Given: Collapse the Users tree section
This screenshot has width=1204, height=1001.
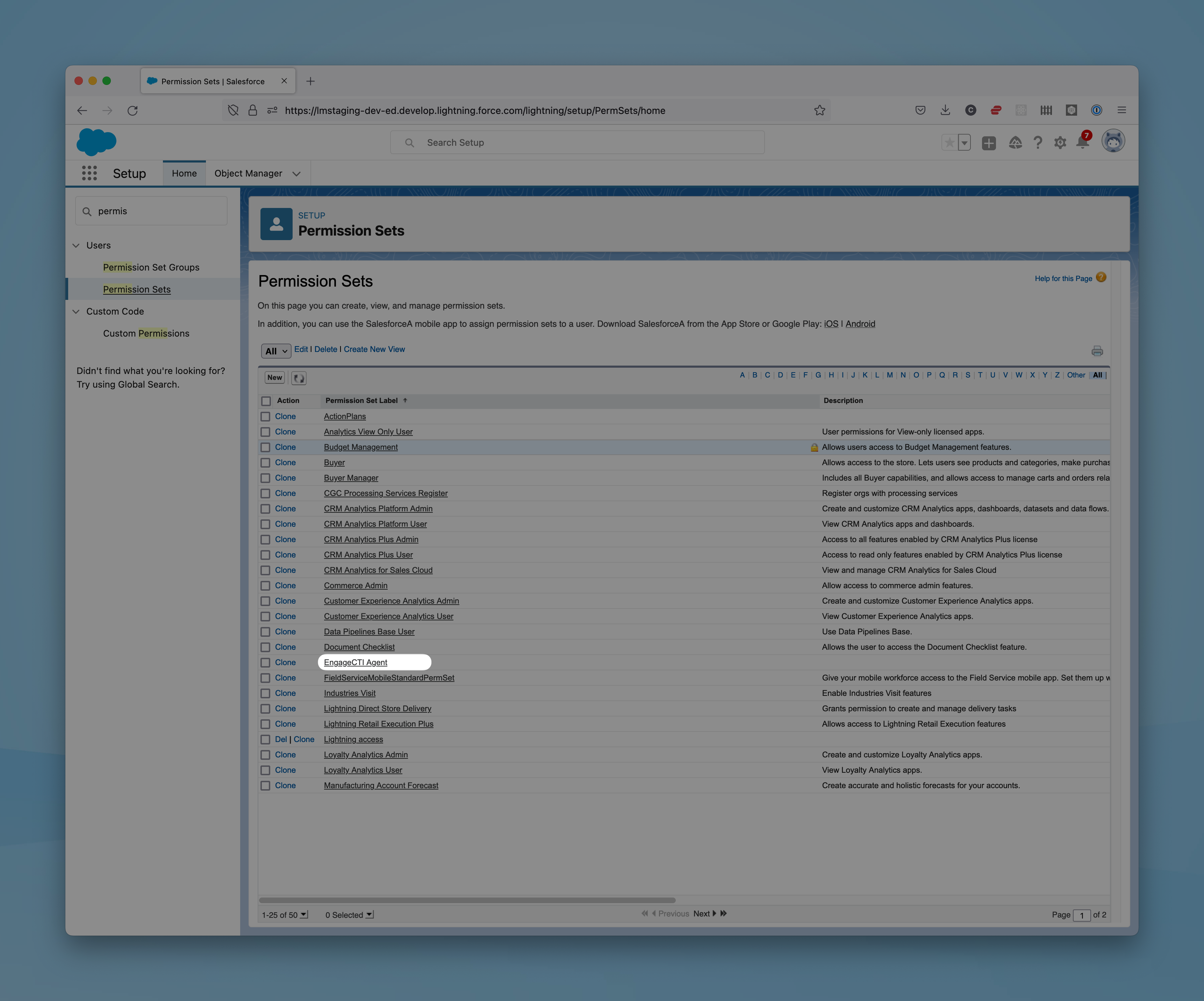Looking at the screenshot, I should [76, 245].
